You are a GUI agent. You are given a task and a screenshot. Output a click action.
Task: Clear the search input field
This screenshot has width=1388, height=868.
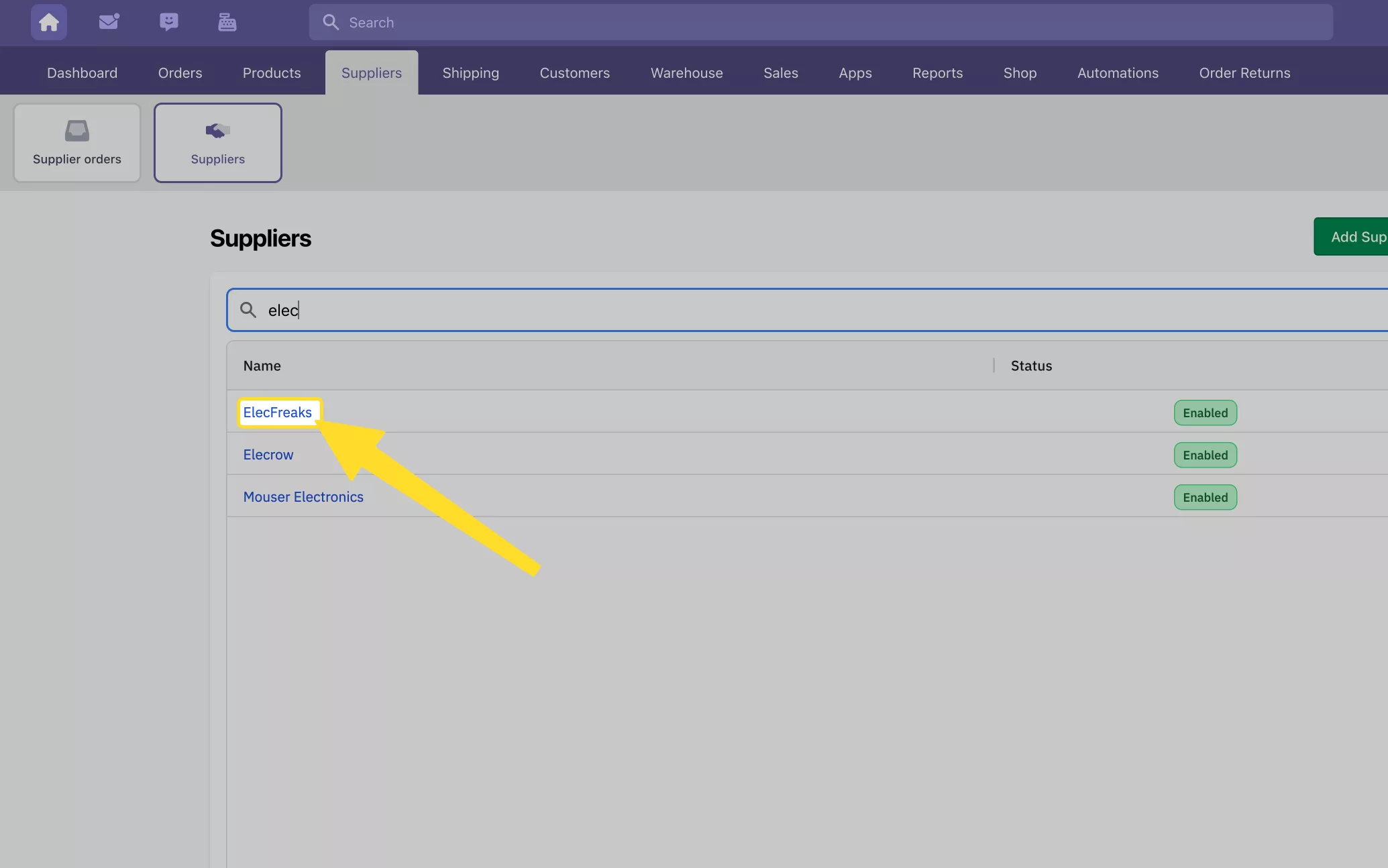click(x=807, y=309)
